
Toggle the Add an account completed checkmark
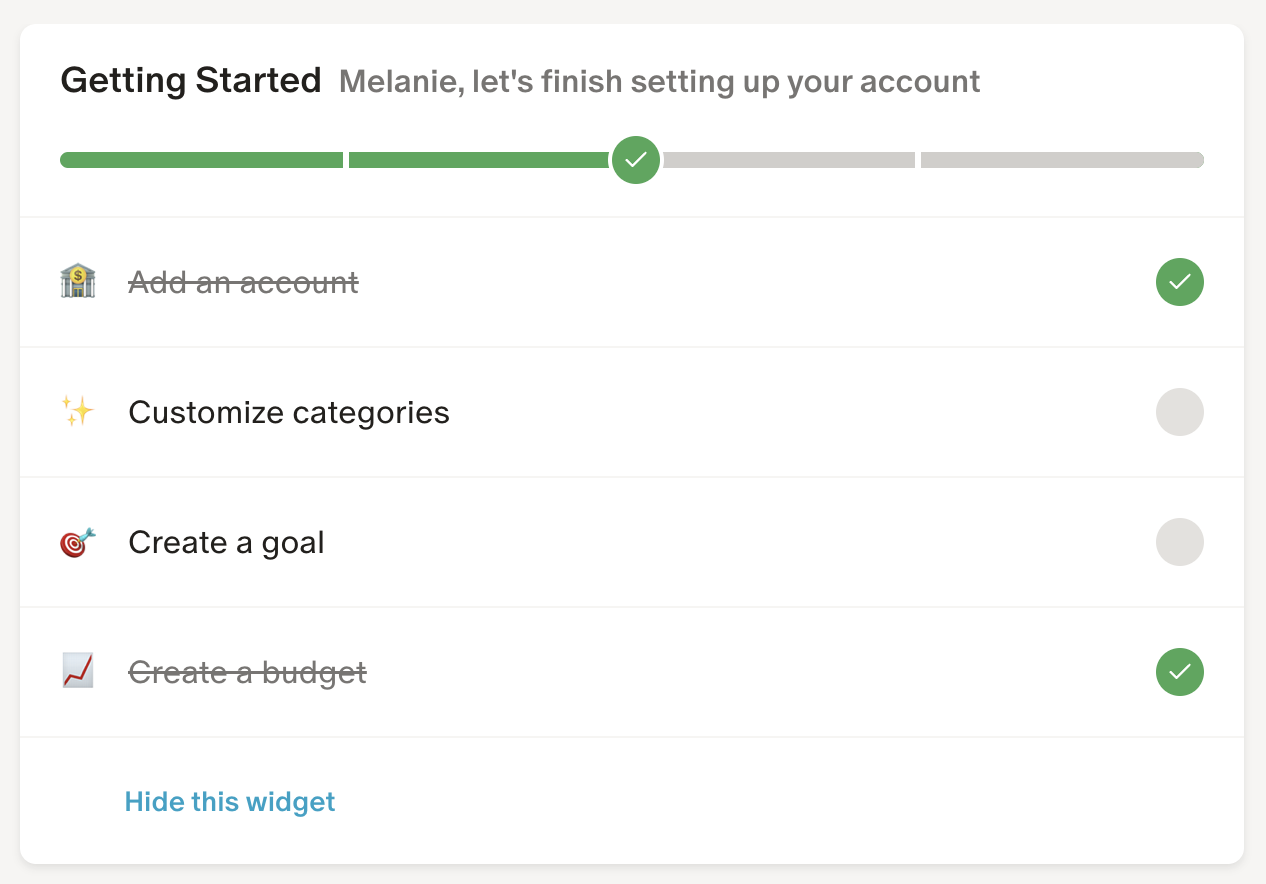1180,282
